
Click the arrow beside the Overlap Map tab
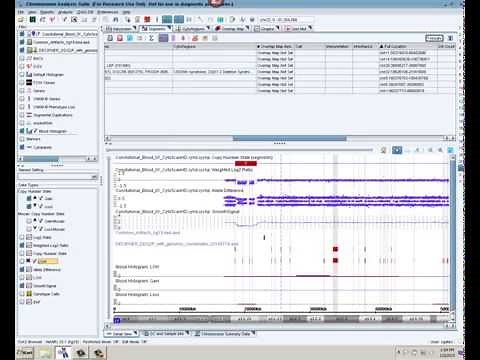tap(248, 28)
